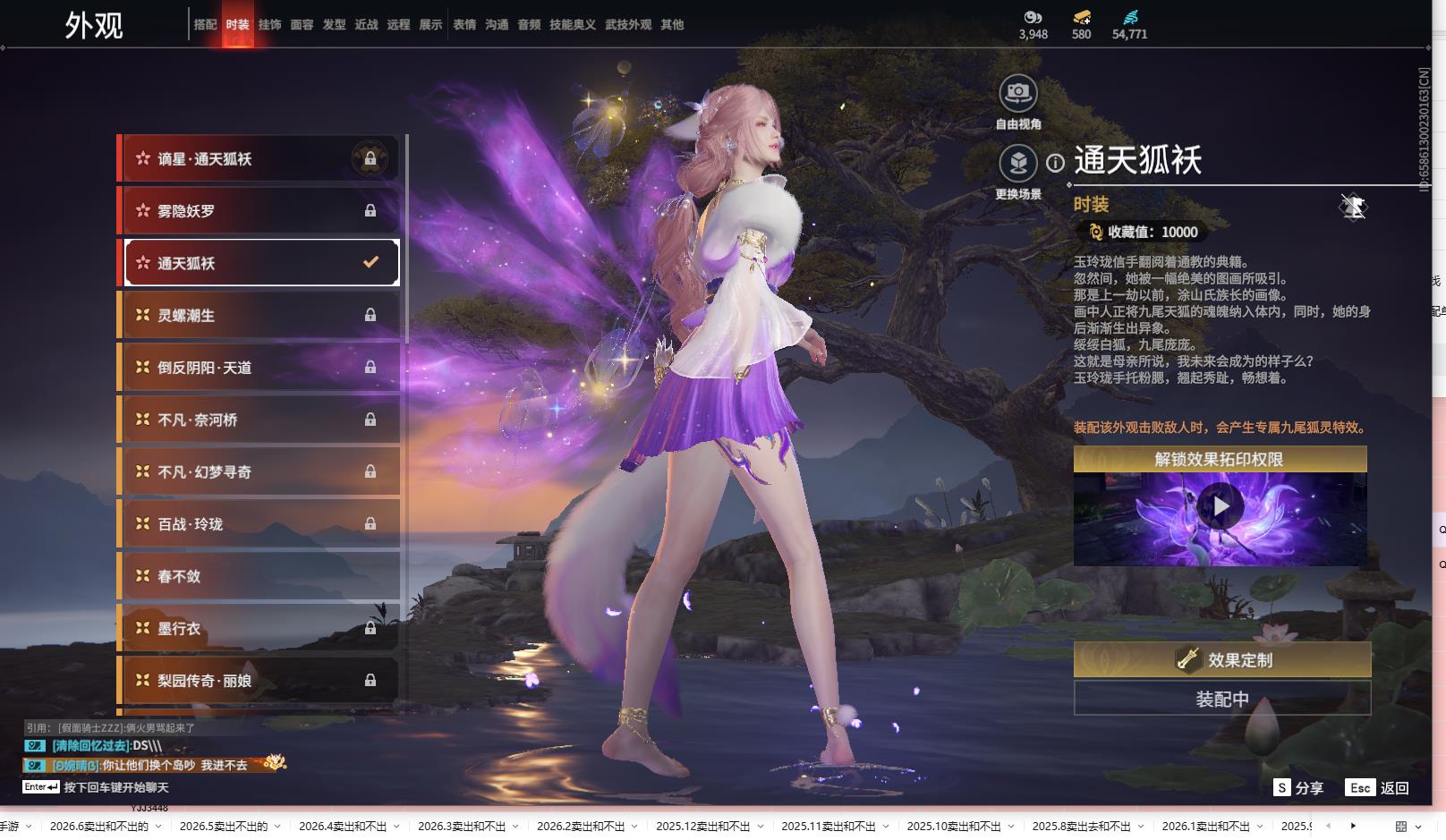Click the lock icon on 墨行衣
The width and height of the screenshot is (1446, 840).
pyautogui.click(x=370, y=628)
